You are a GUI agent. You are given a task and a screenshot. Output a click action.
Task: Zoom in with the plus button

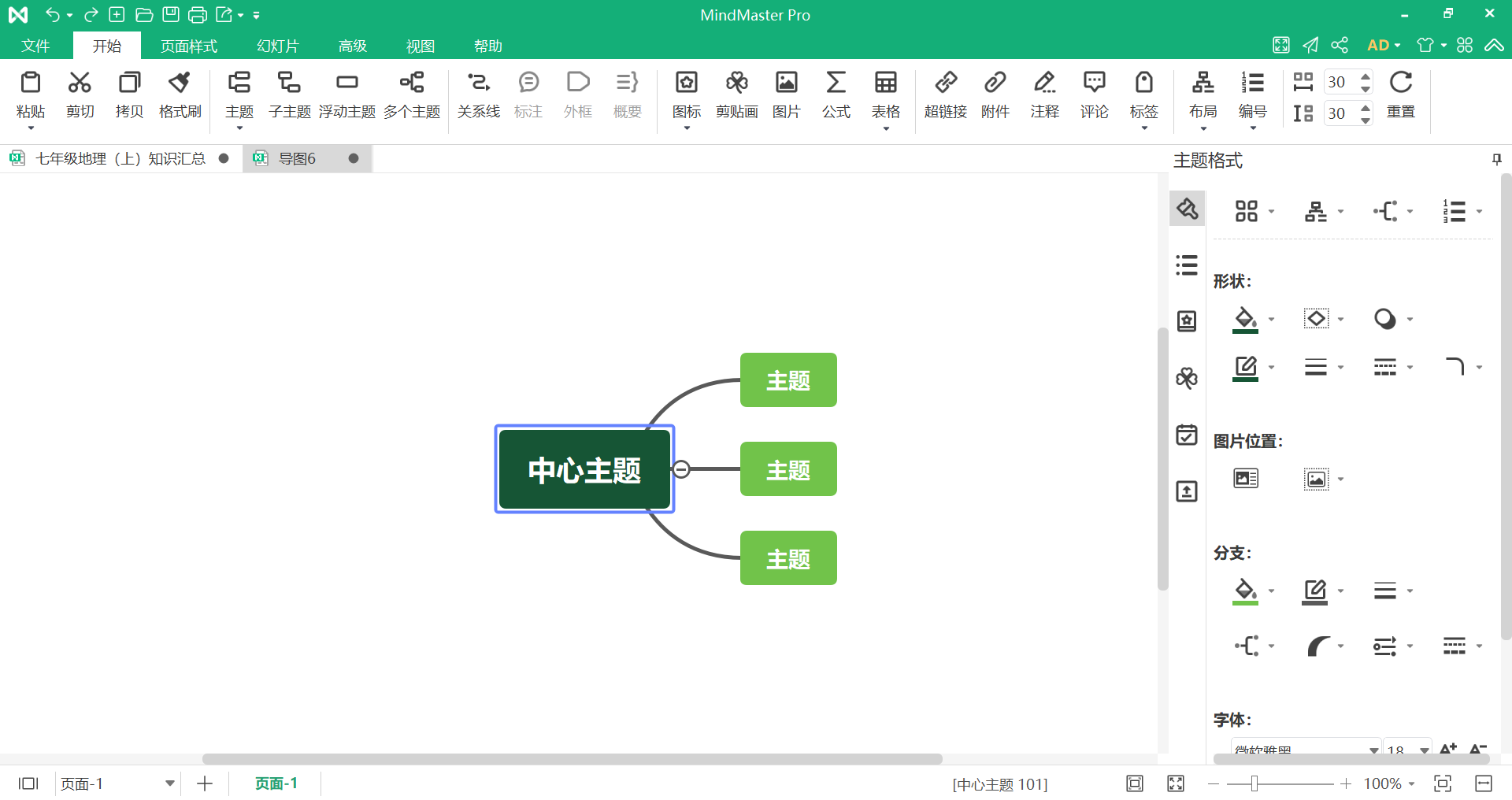click(1346, 783)
